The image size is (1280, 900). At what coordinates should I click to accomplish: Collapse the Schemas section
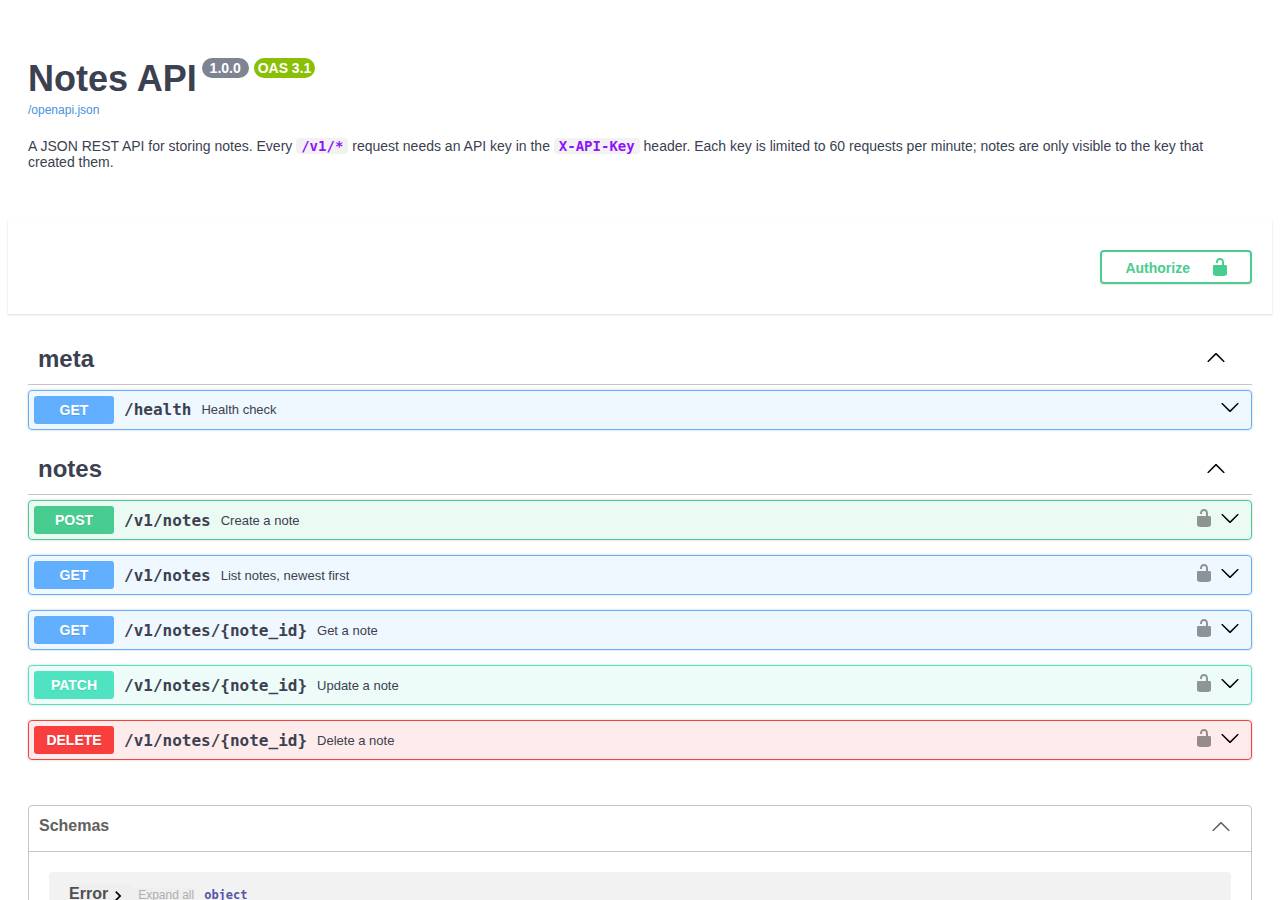[x=1221, y=826]
